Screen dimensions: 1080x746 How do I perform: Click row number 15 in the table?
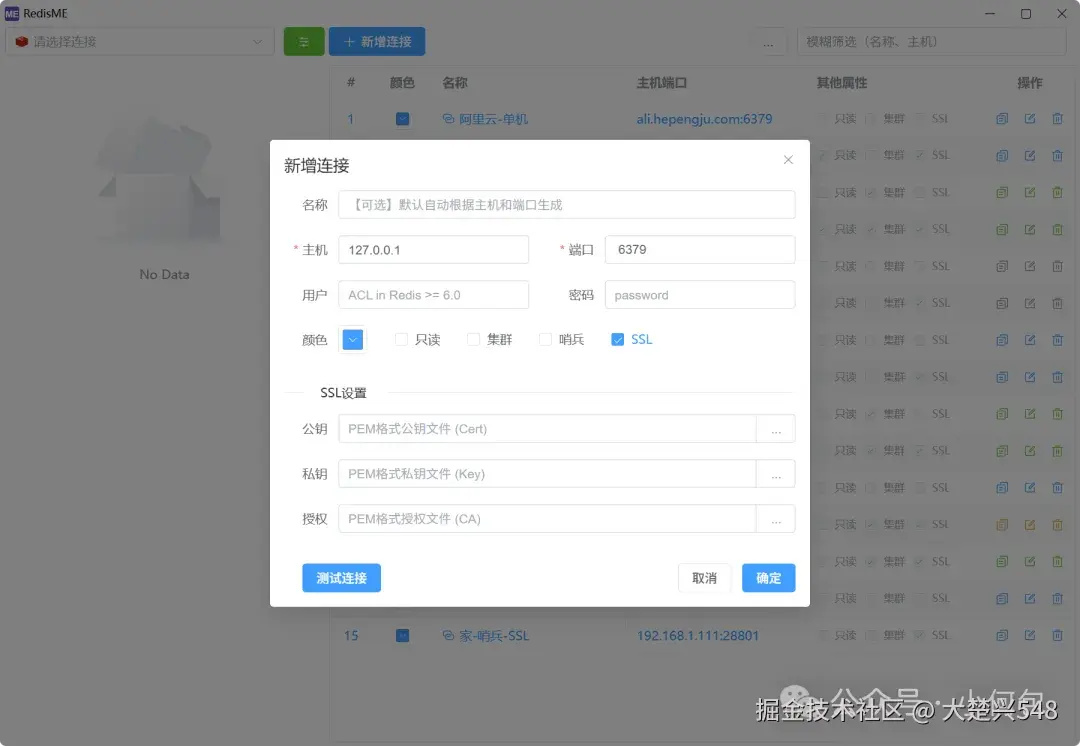coord(351,635)
